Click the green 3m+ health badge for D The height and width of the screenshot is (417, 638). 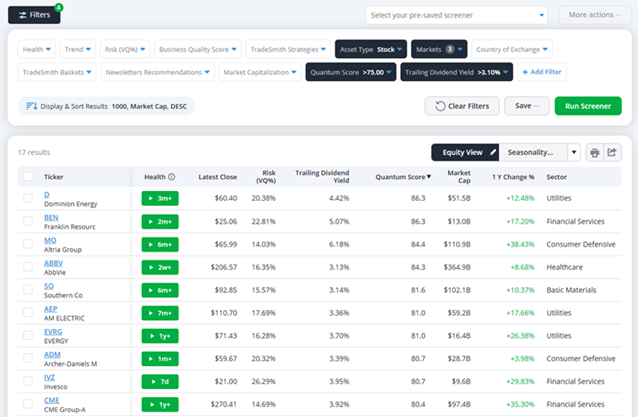[160, 199]
